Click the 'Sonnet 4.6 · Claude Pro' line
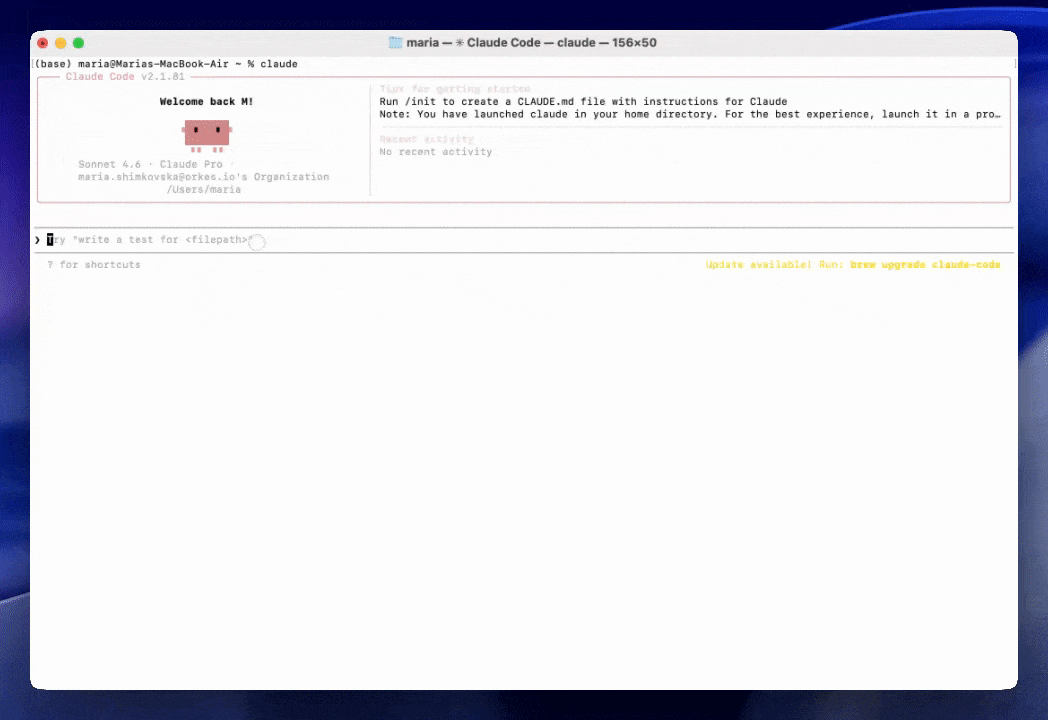The image size is (1048, 720). 150,164
